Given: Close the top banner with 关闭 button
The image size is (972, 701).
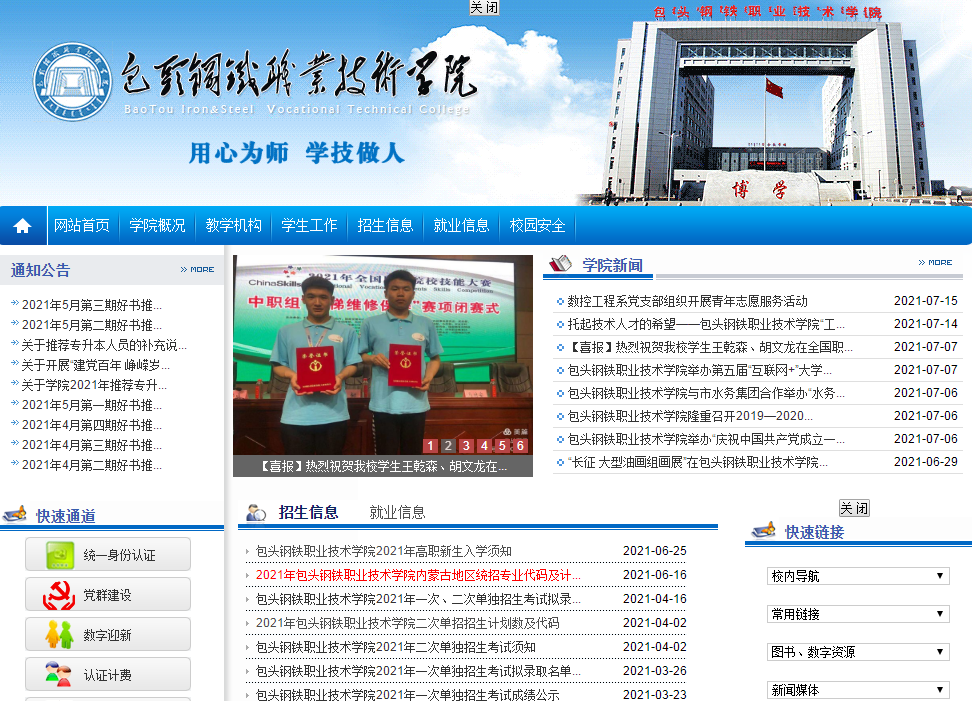Looking at the screenshot, I should click(484, 8).
